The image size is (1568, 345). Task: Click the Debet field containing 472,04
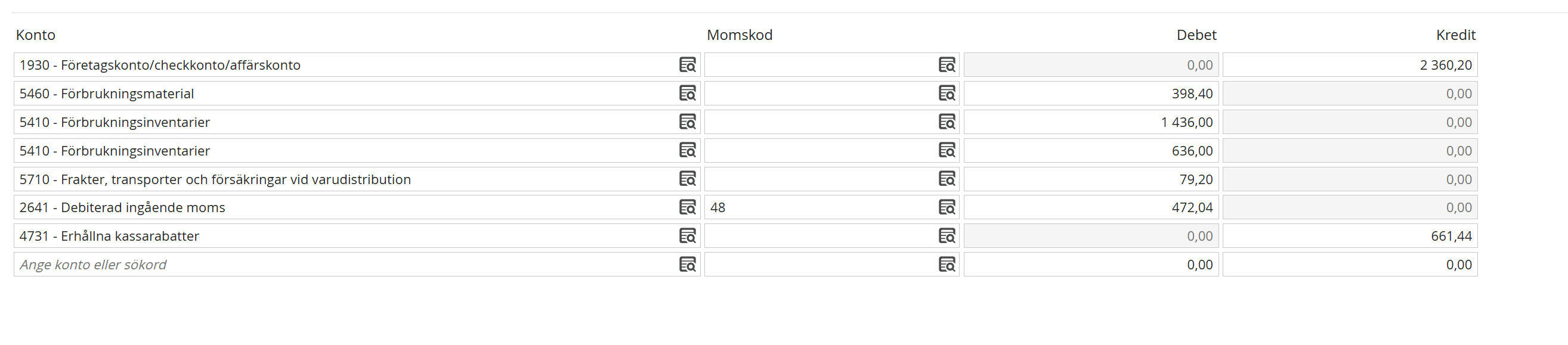point(1091,207)
